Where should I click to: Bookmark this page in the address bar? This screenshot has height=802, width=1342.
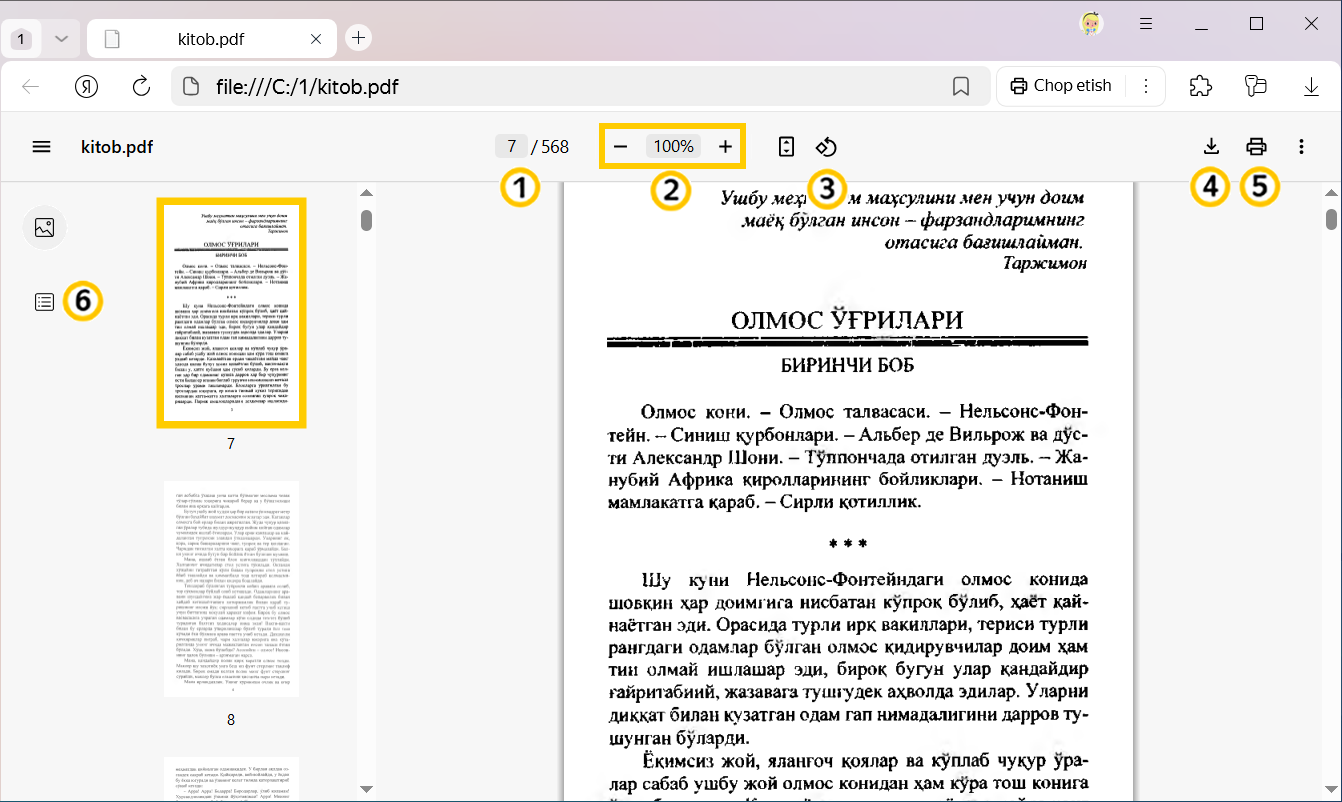[961, 87]
